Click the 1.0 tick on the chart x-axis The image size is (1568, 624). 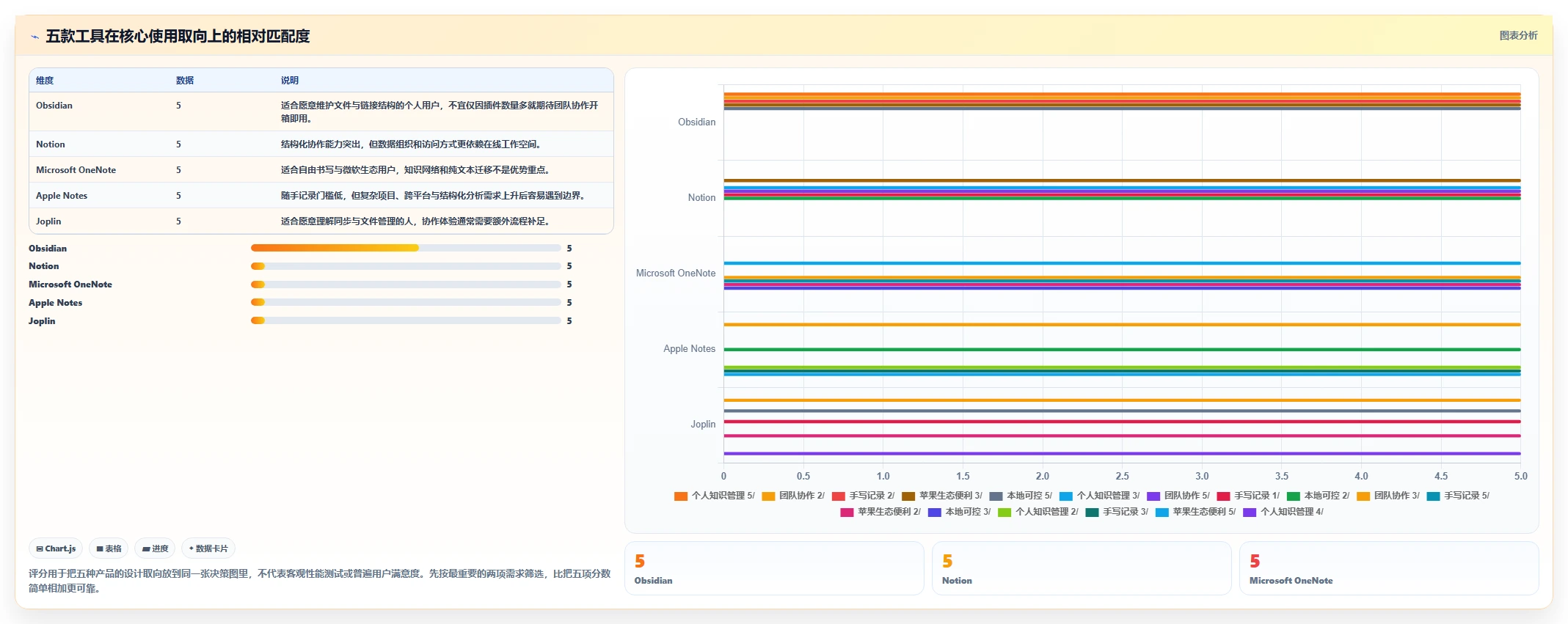(x=883, y=477)
